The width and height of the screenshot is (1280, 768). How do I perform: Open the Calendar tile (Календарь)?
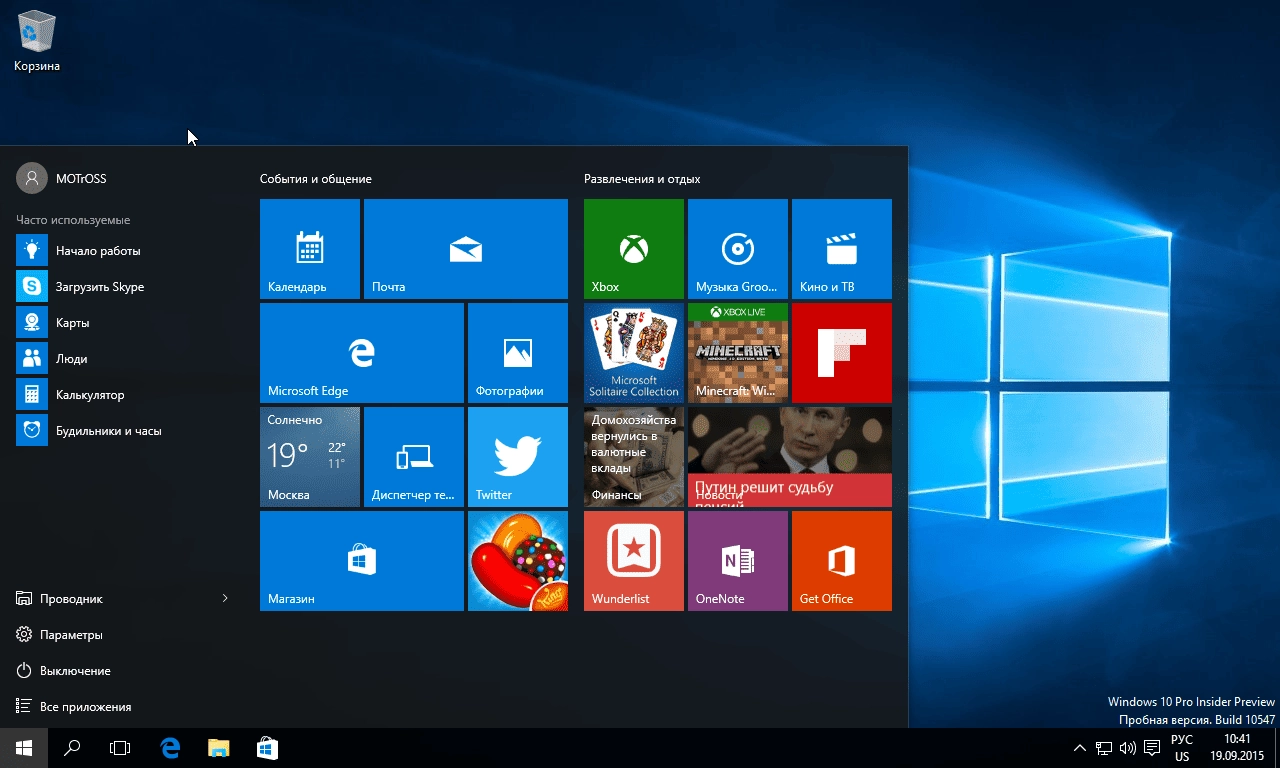tap(310, 249)
